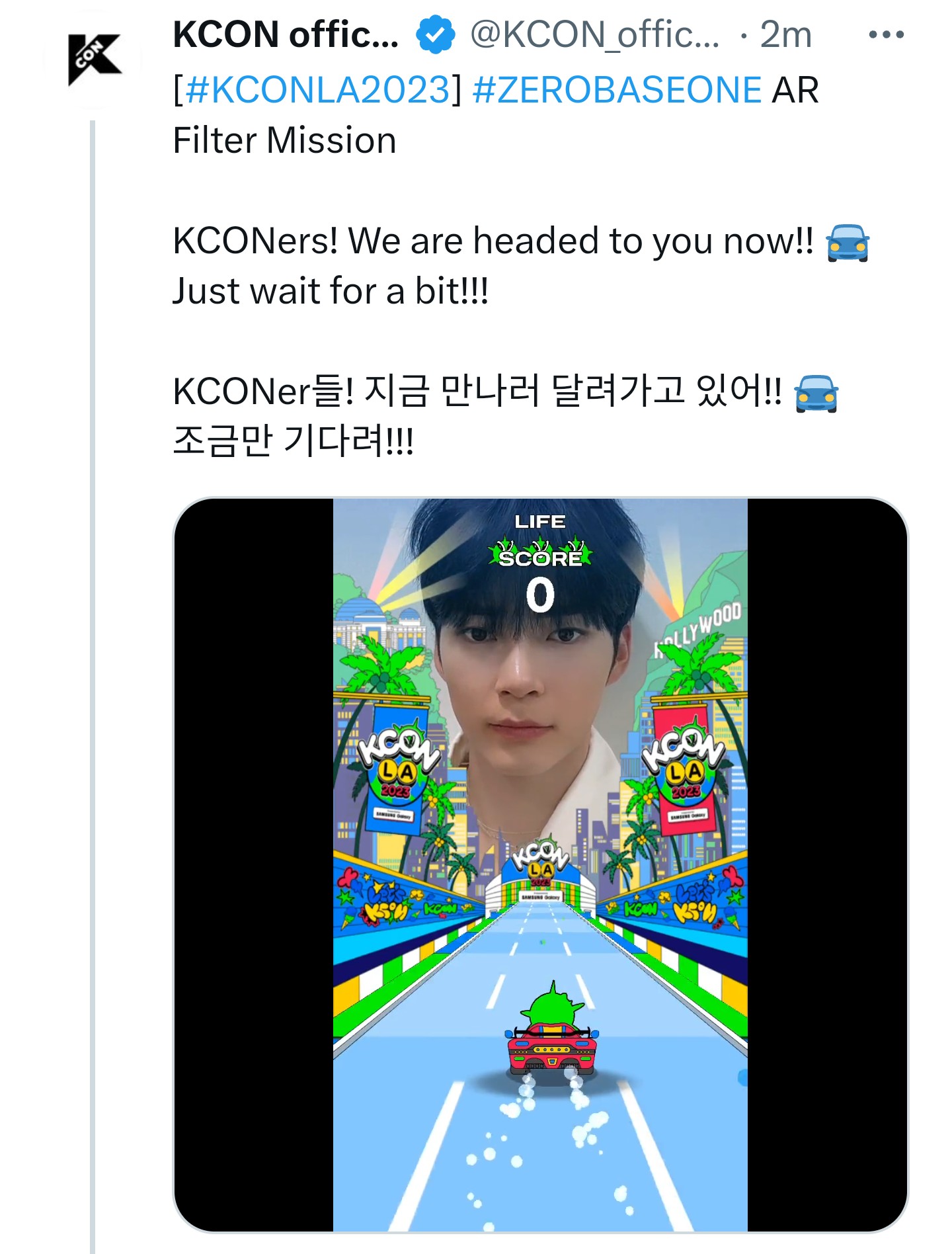The image size is (952, 1254).
Task: Click the car emoji after Korean text
Action: coord(816,394)
